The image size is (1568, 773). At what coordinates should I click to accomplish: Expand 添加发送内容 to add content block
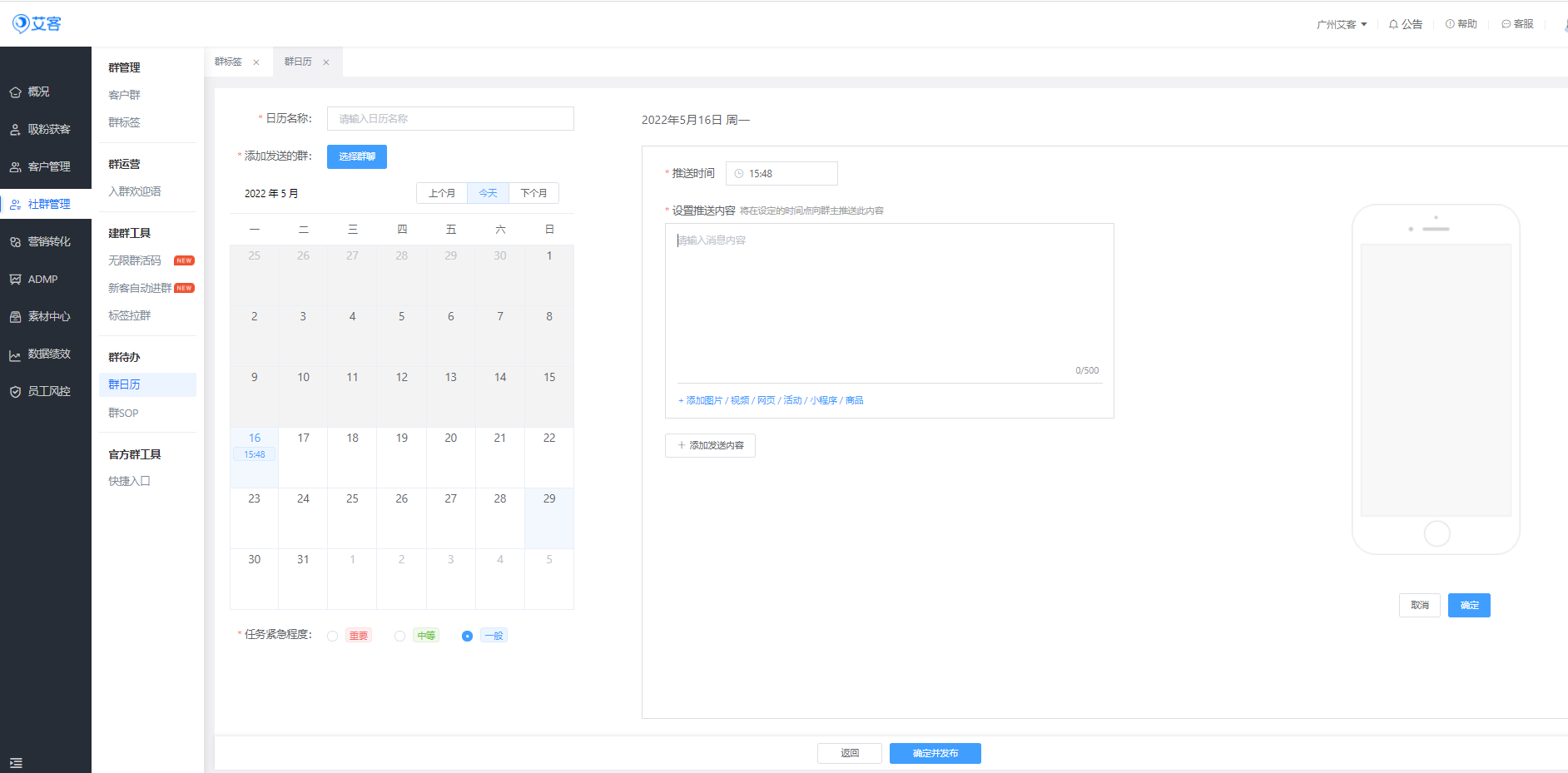[x=710, y=446]
